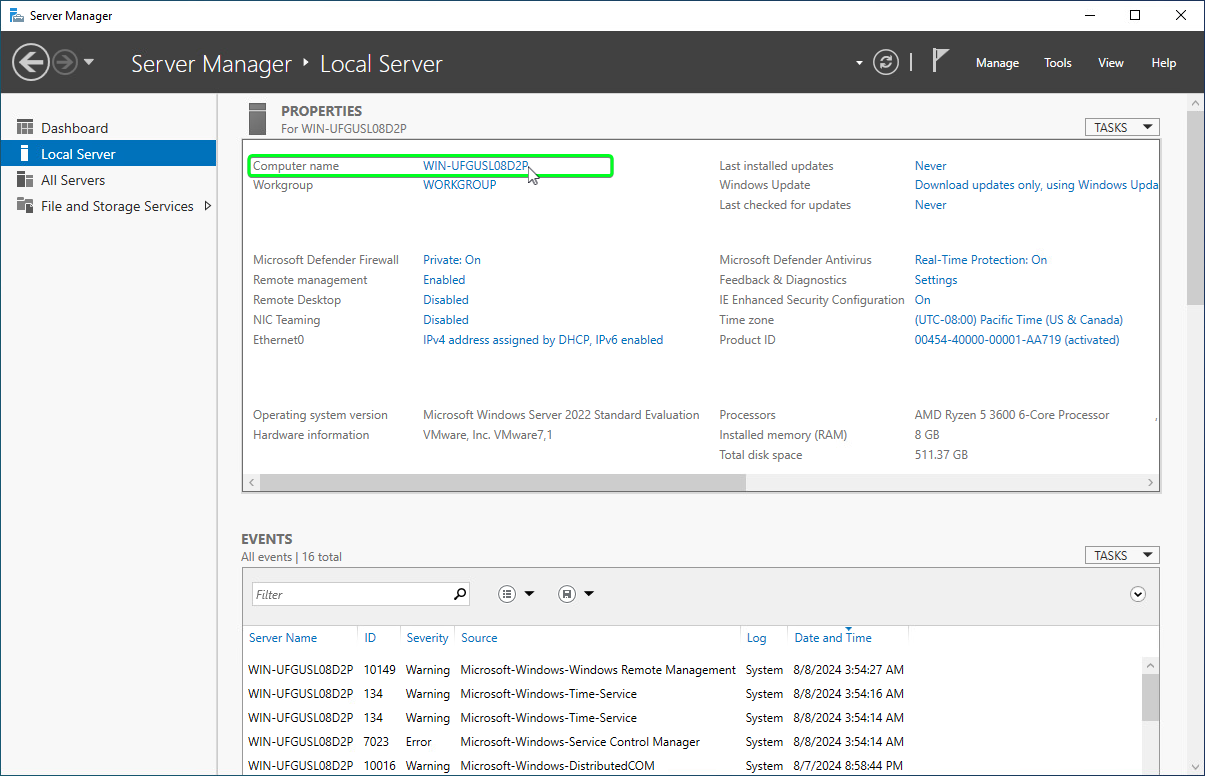The width and height of the screenshot is (1205, 776).
Task: Click the NIC Teaming 'Disabled' link
Action: [446, 320]
